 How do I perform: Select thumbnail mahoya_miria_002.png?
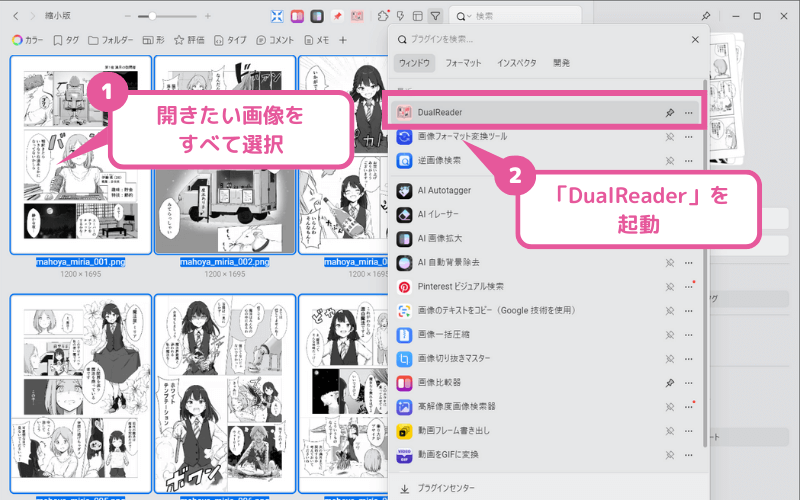tap(225, 155)
